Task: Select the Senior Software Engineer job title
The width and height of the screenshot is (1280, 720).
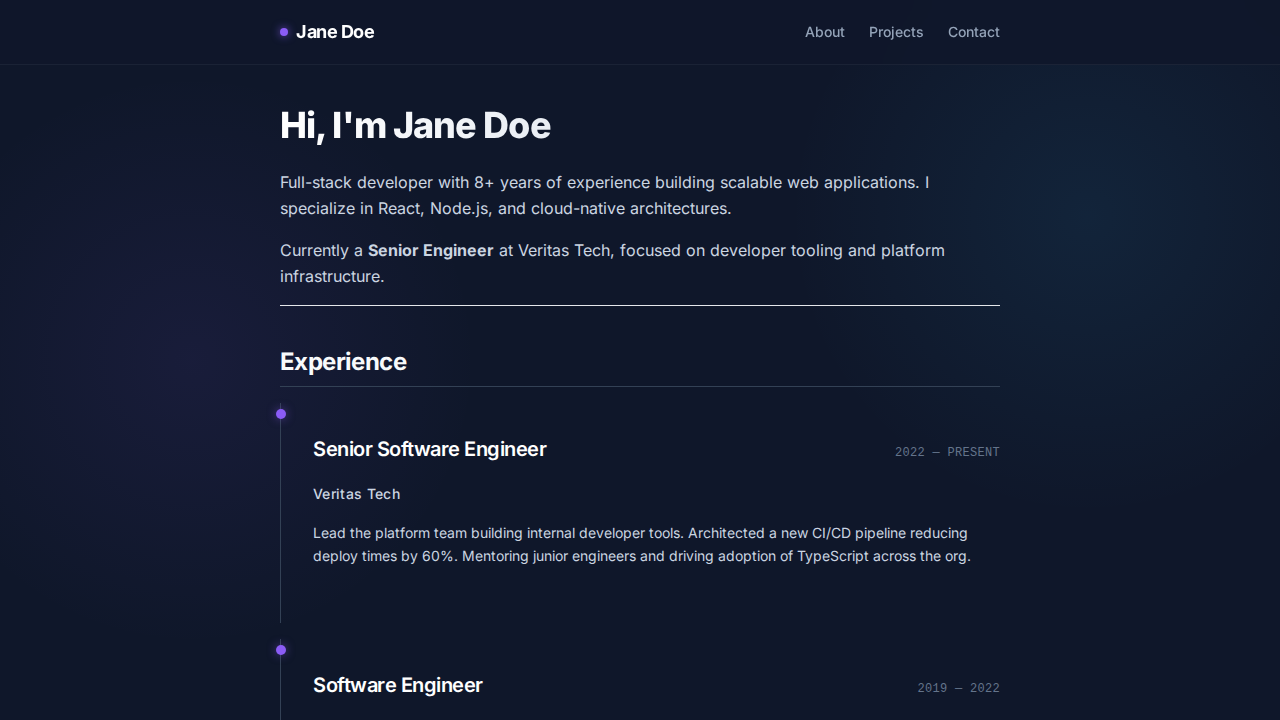Action: [429, 449]
